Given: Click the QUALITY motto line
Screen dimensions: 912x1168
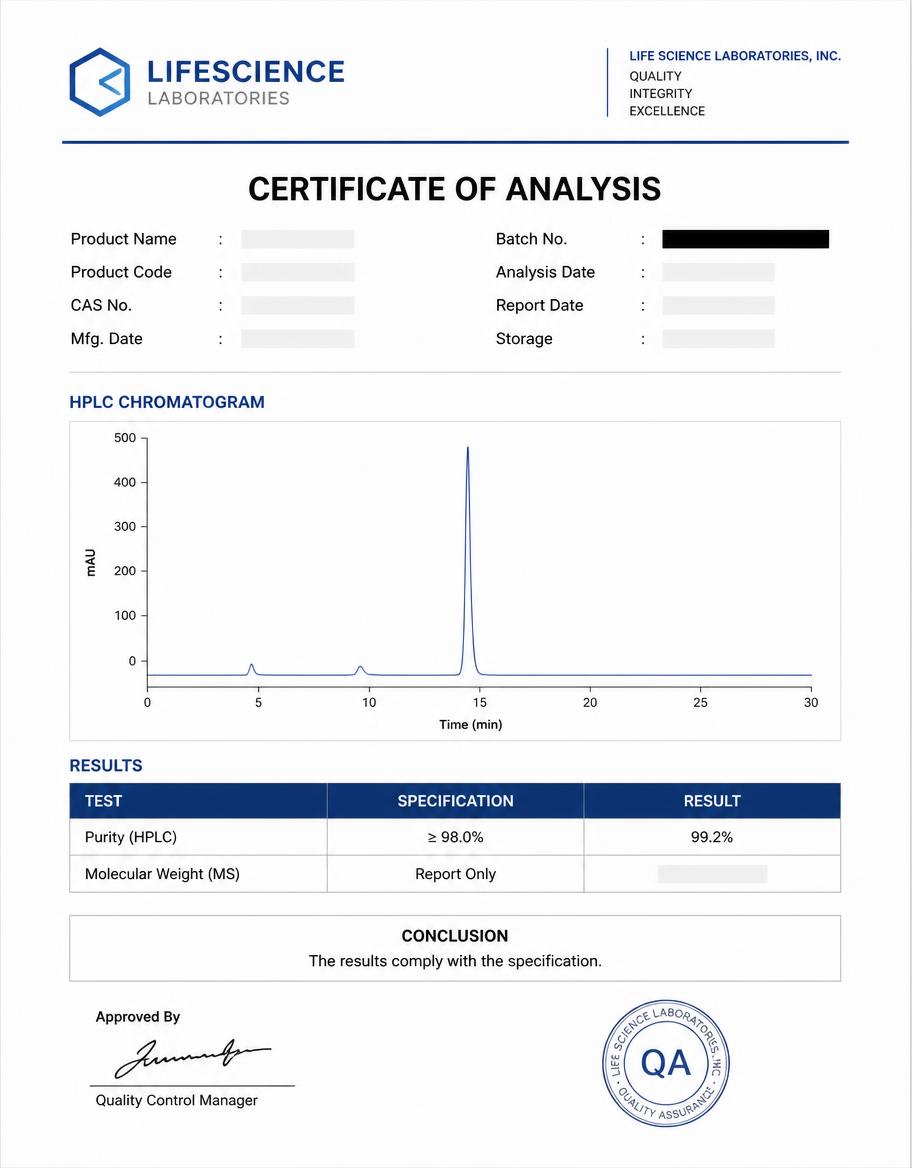Looking at the screenshot, I should coord(655,76).
